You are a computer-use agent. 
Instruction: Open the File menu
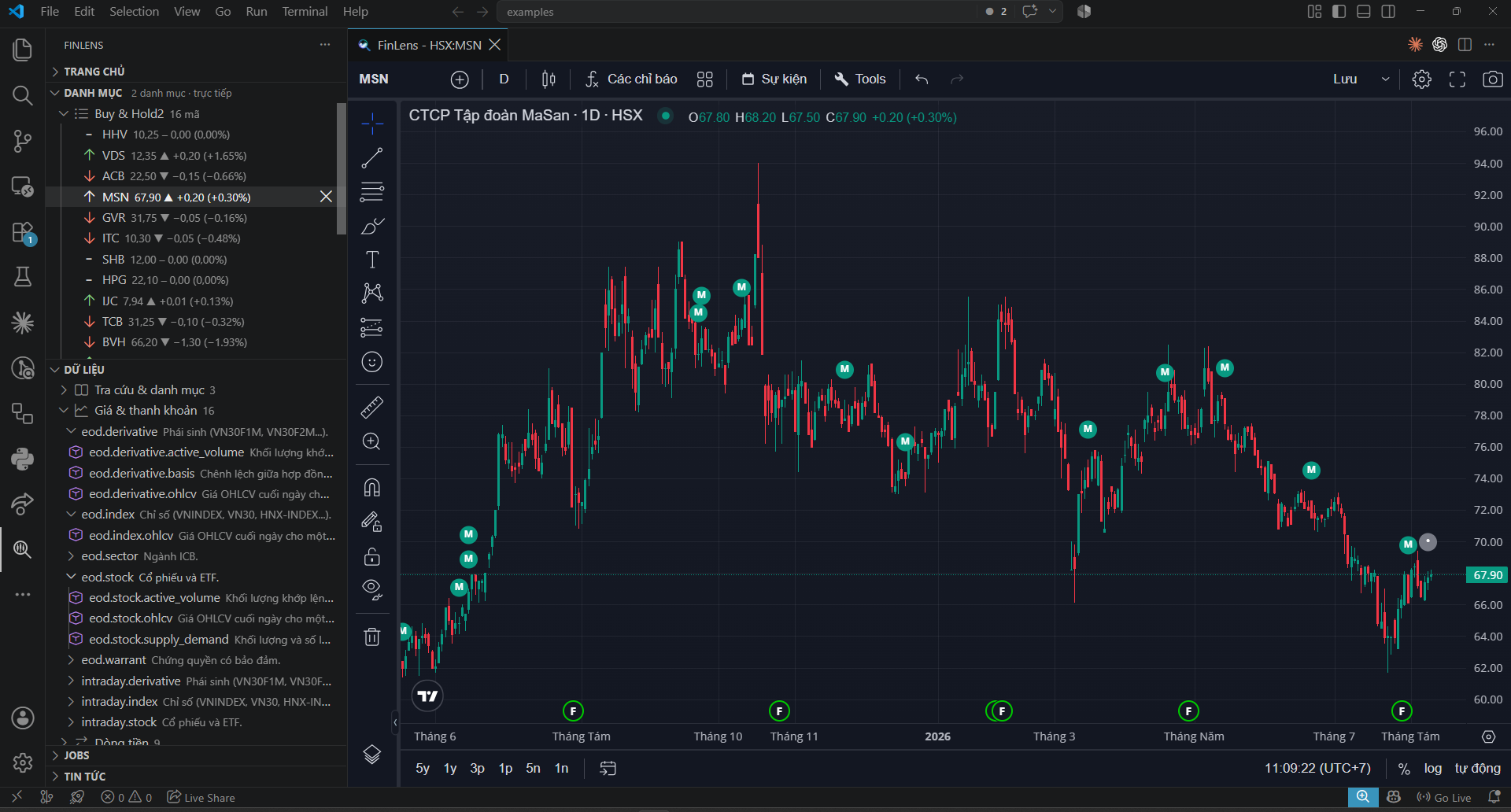click(50, 12)
